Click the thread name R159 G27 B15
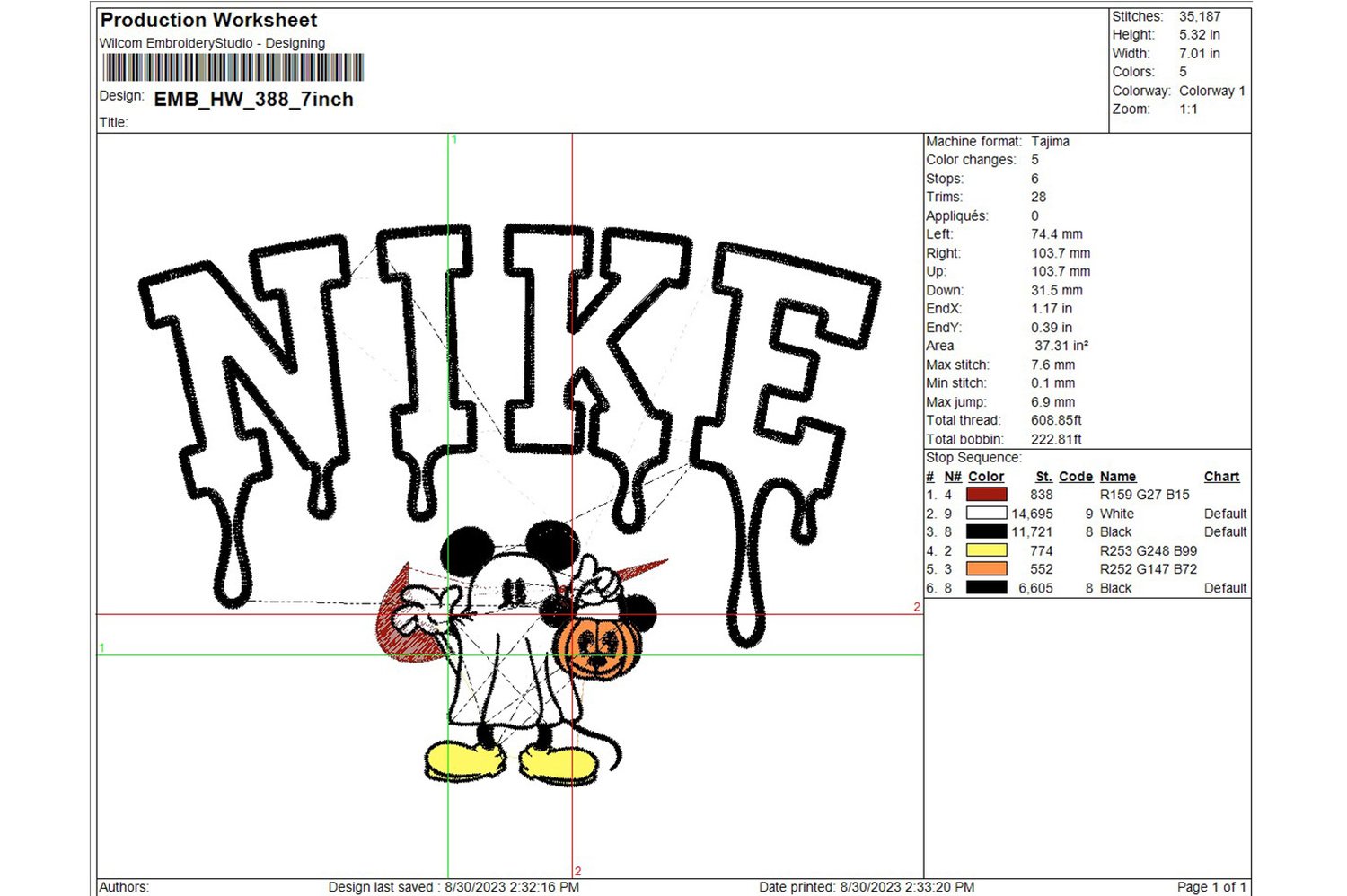Viewport: 1347px width, 896px height. [1145, 495]
